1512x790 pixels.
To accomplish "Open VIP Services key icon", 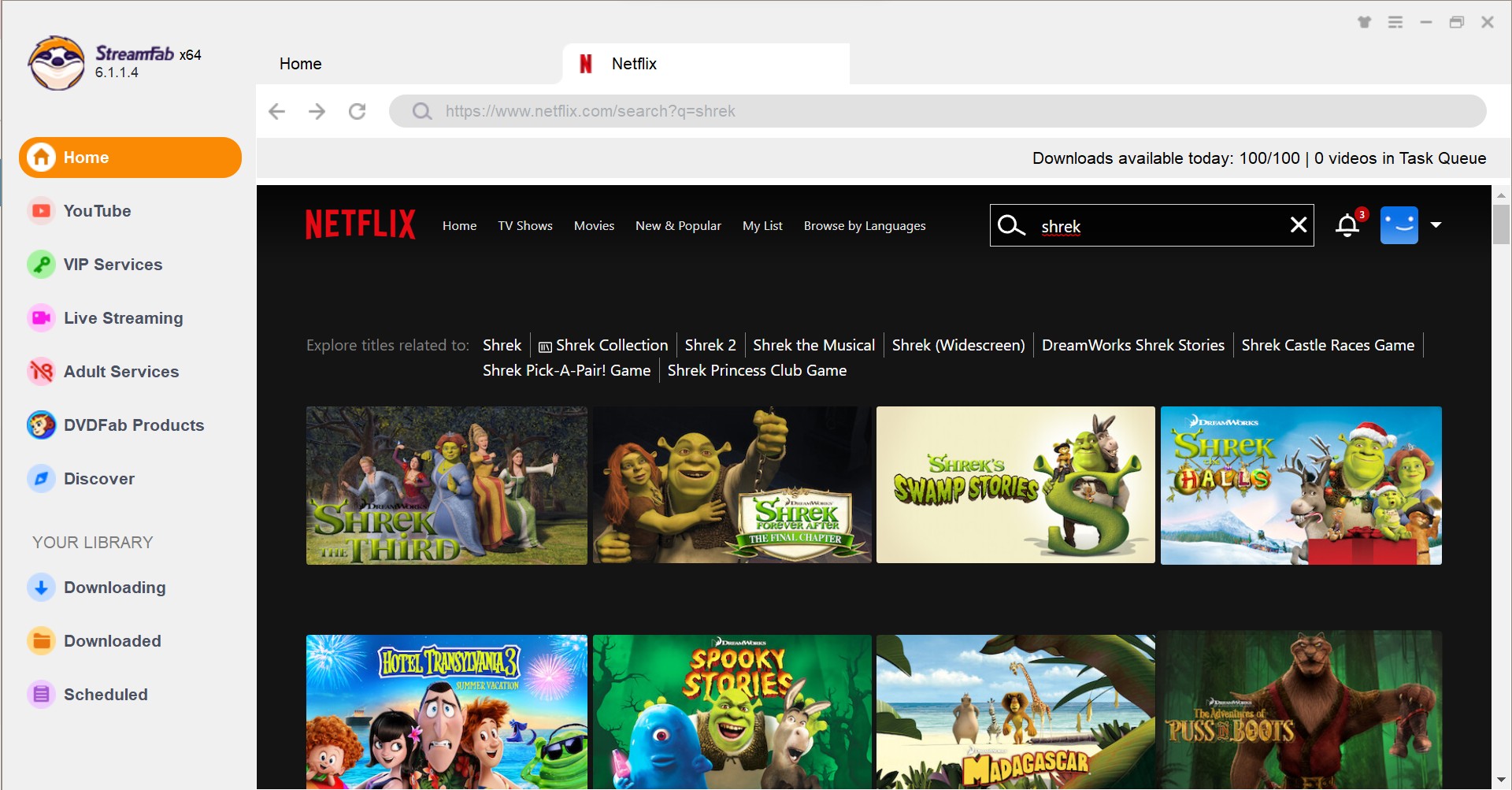I will pyautogui.click(x=41, y=265).
